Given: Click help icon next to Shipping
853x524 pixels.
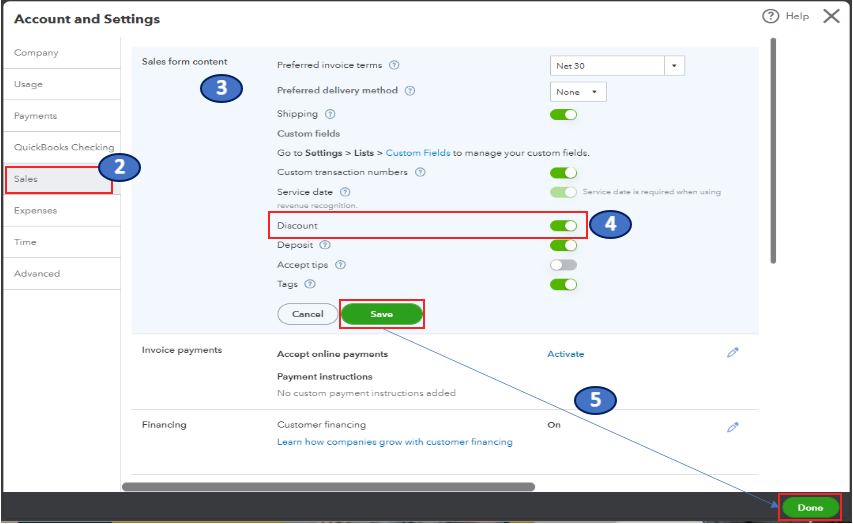Looking at the screenshot, I should (330, 114).
